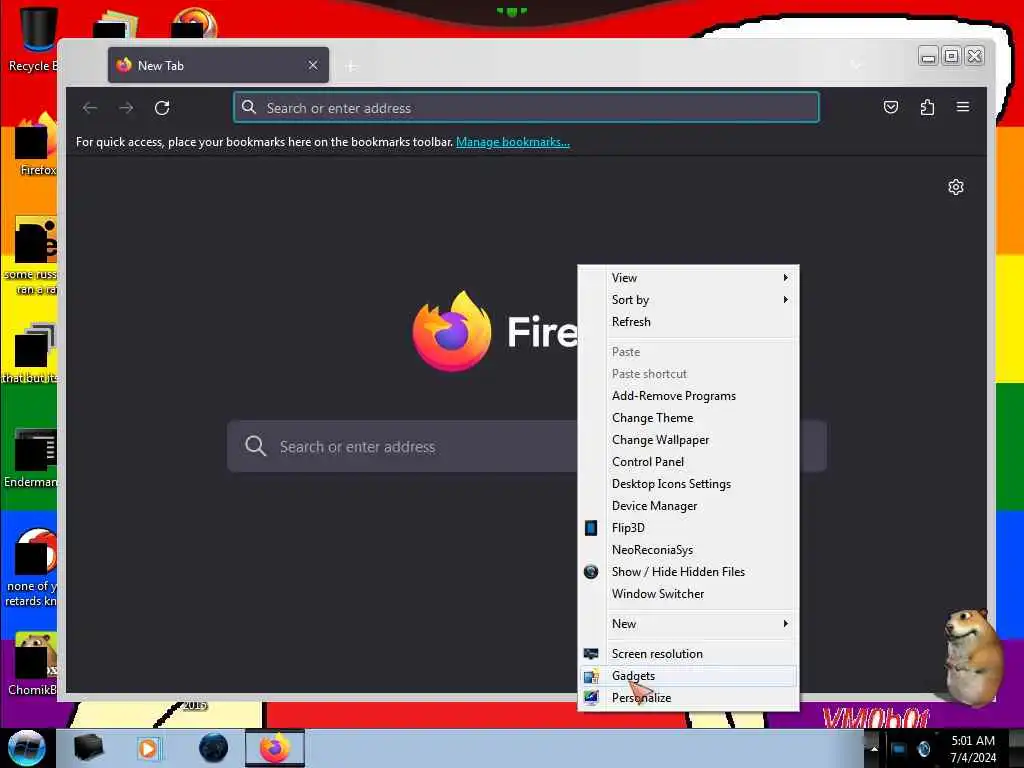Open Save to Pocket icon
The height and width of the screenshot is (768, 1024).
(891, 107)
